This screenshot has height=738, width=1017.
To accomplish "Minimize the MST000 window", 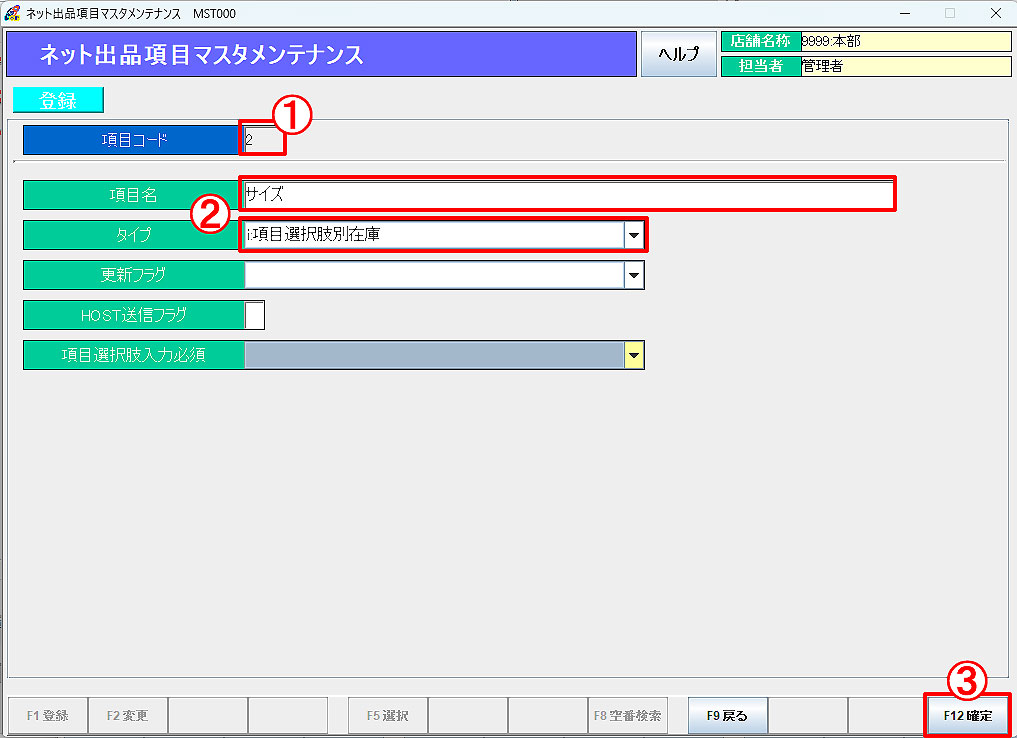I will coord(905,13).
